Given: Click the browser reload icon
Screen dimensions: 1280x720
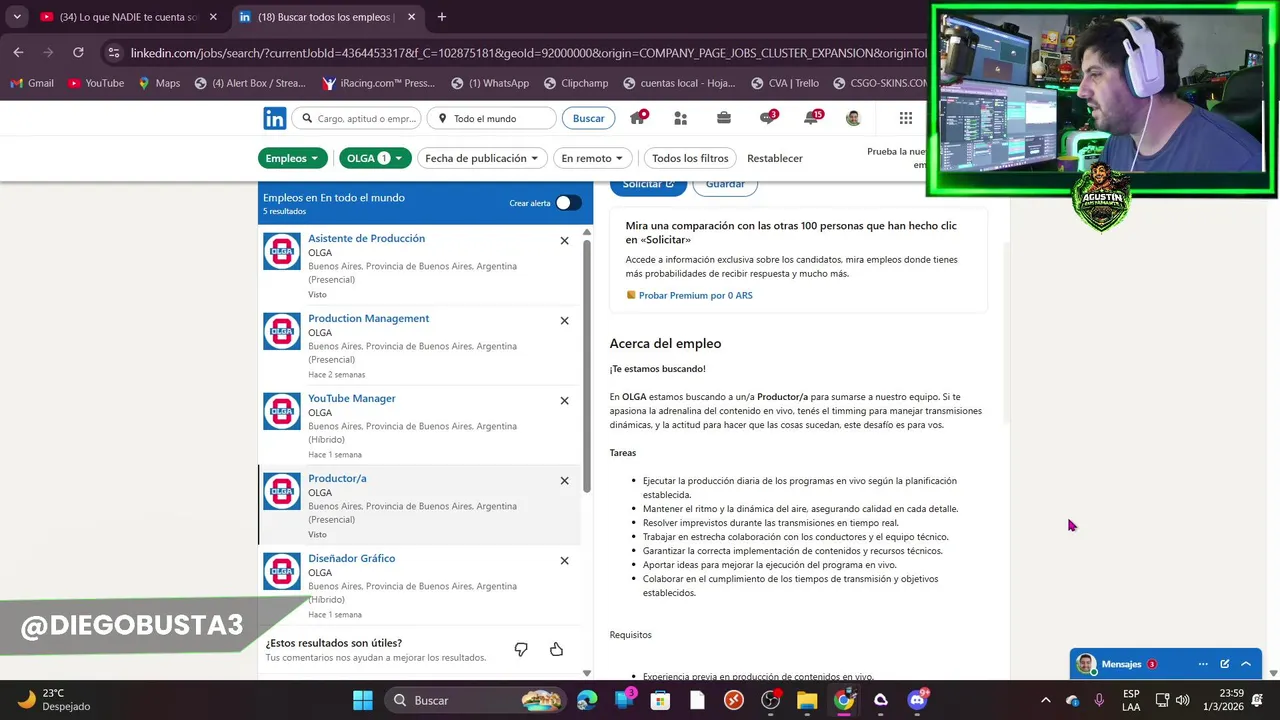Looking at the screenshot, I should tap(78, 52).
